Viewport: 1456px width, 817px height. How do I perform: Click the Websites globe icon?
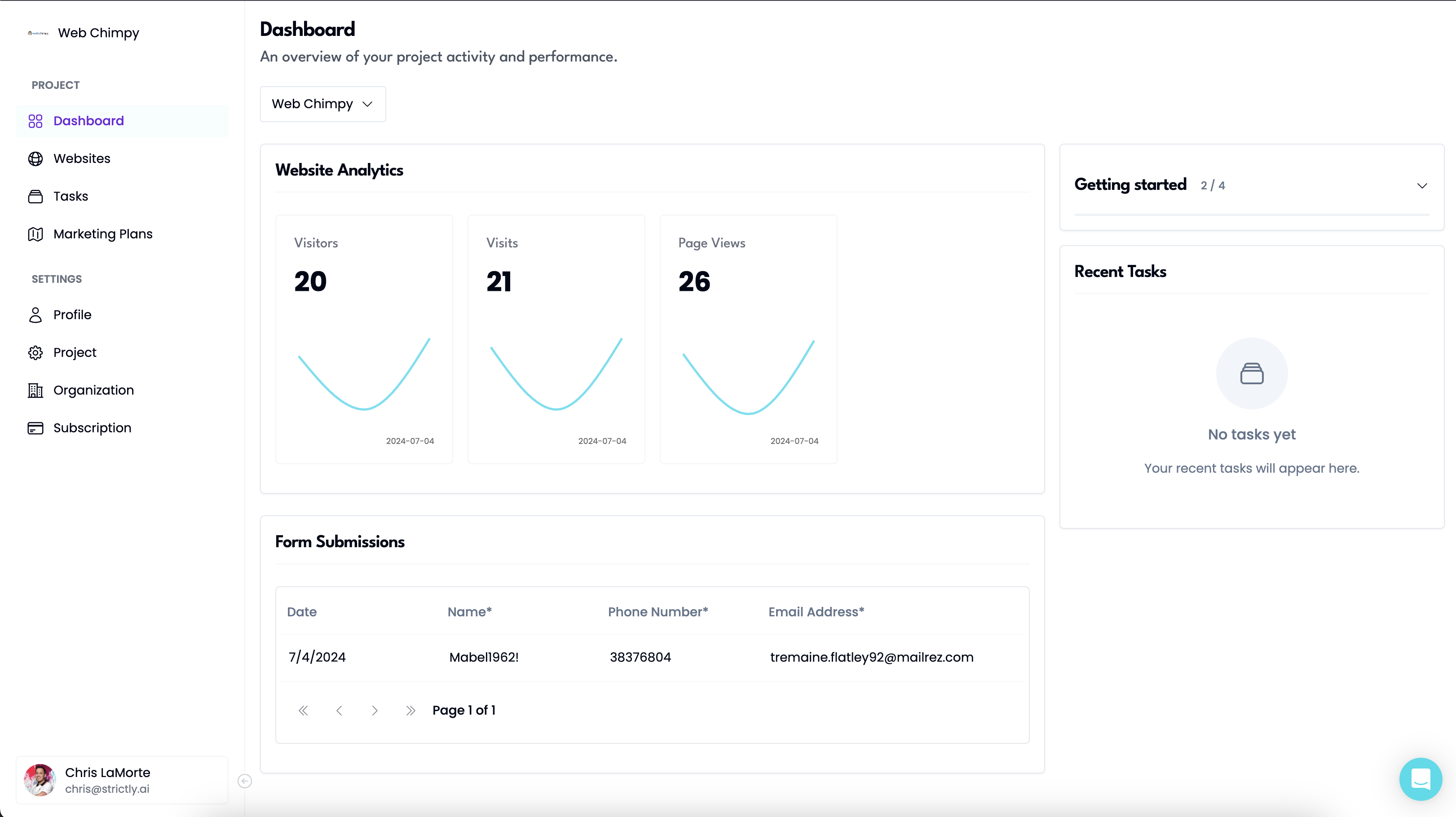click(35, 159)
